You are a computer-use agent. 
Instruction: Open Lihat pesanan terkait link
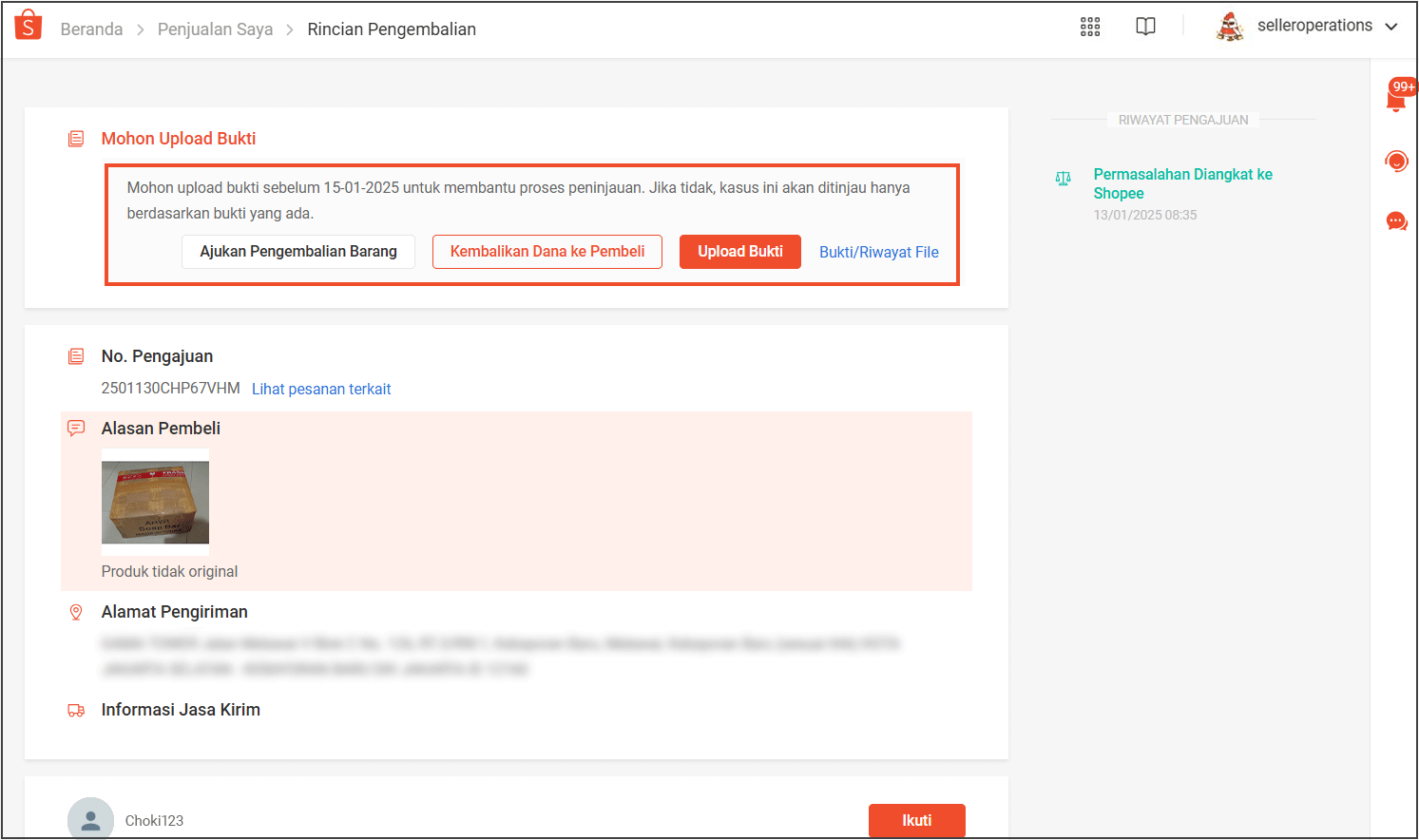coord(321,389)
